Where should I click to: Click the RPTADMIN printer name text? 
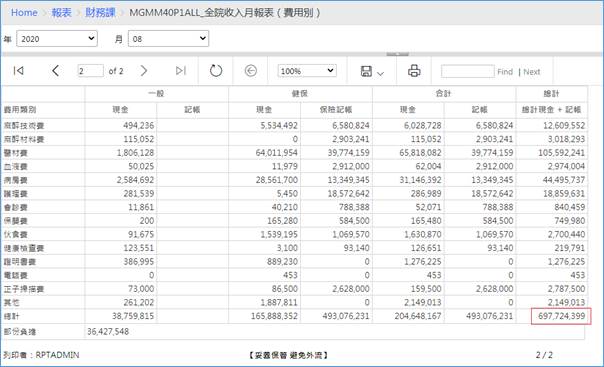coord(57,355)
